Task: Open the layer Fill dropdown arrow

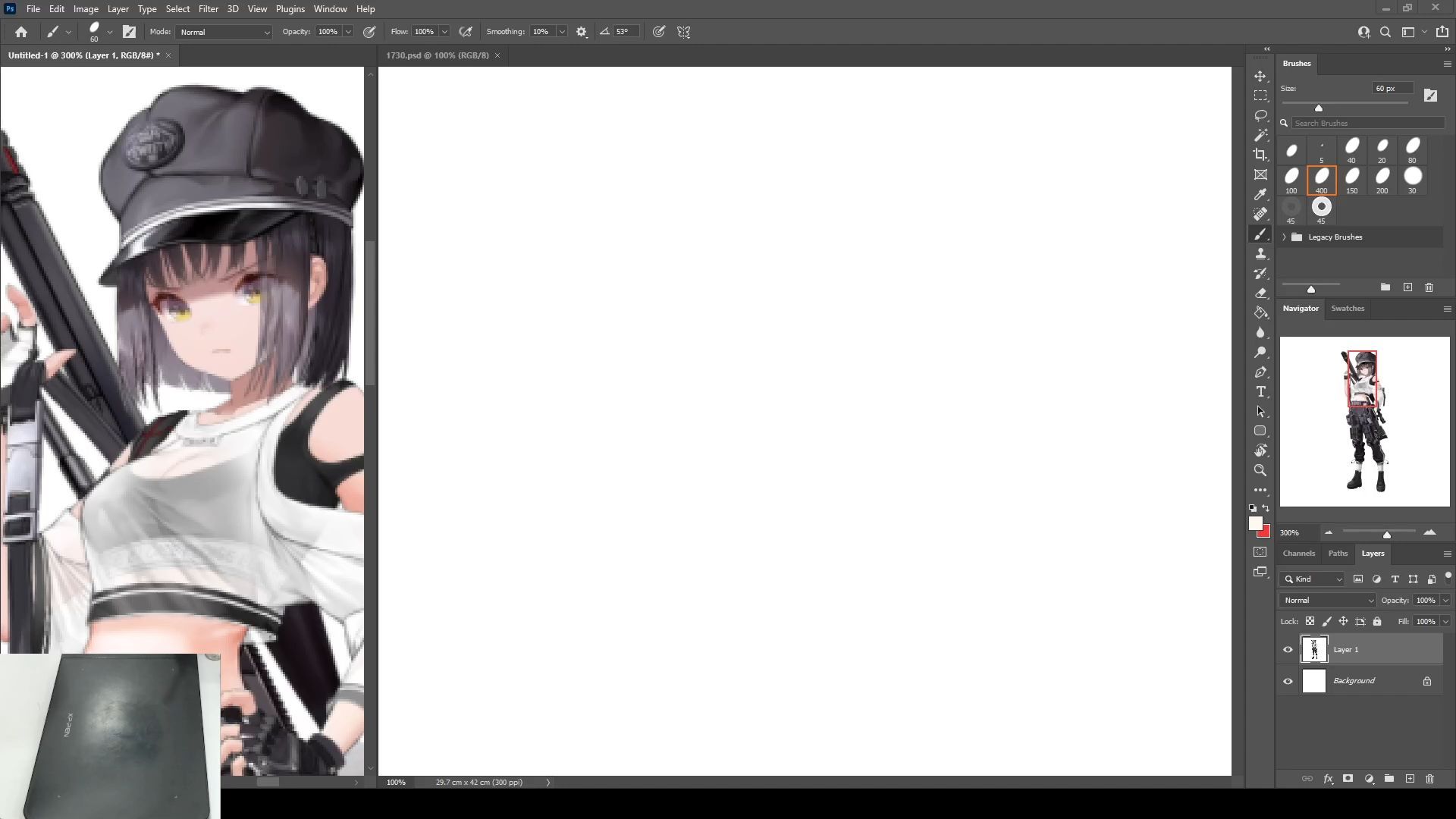Action: pyautogui.click(x=1445, y=621)
